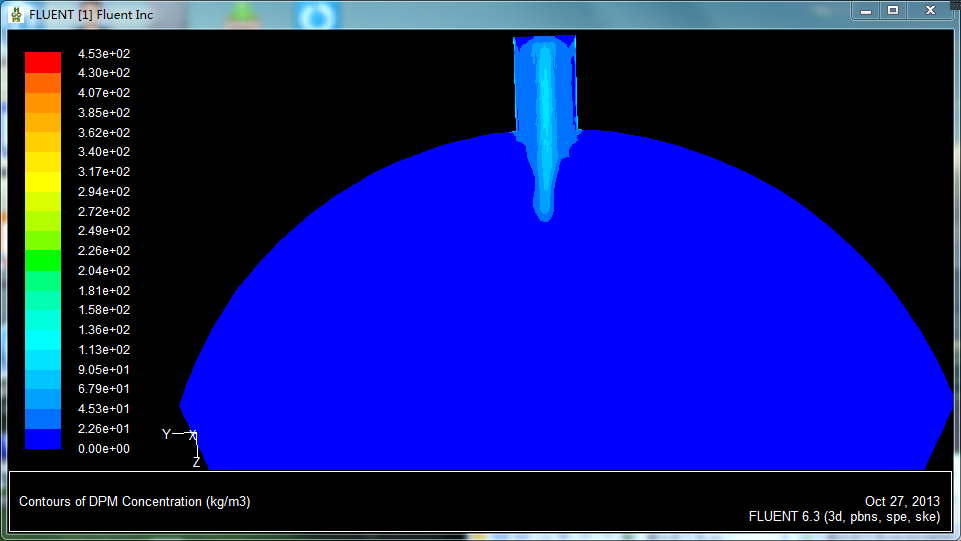961x541 pixels.
Task: Click the 6.79e+01 legend value
Action: (x=104, y=389)
